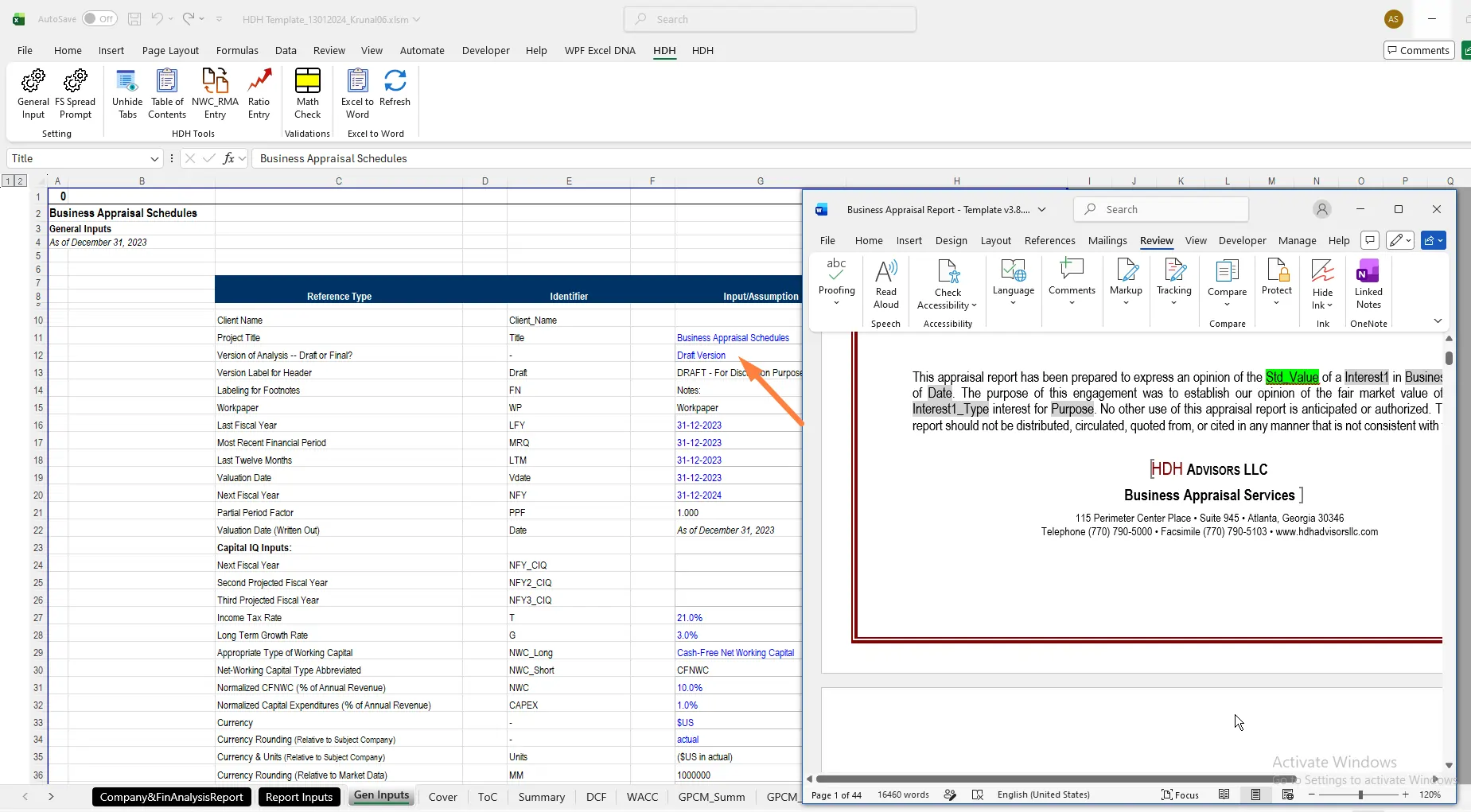Screen dimensions: 1471x812
Task: Click 16460 words count
Action: tap(903, 795)
